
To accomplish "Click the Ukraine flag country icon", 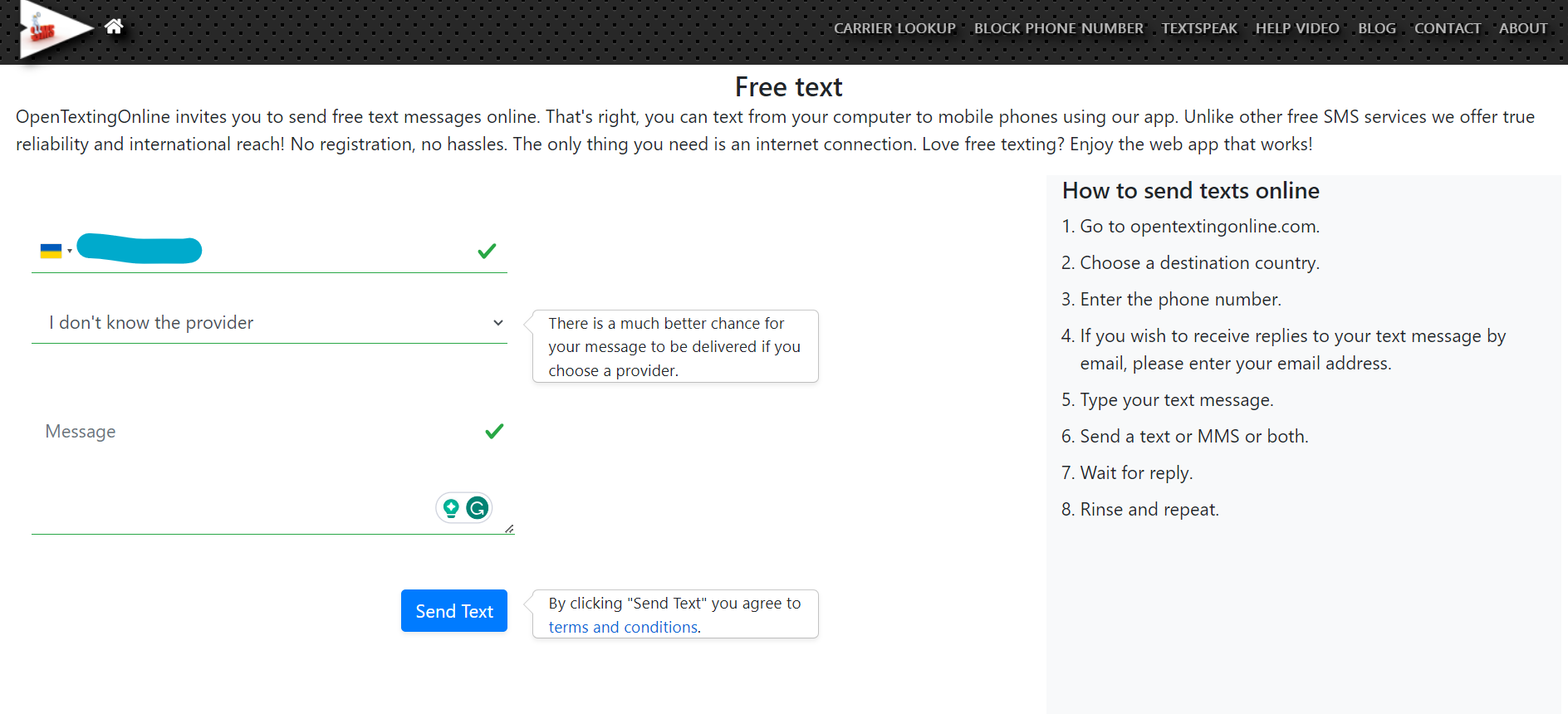I will (x=51, y=251).
